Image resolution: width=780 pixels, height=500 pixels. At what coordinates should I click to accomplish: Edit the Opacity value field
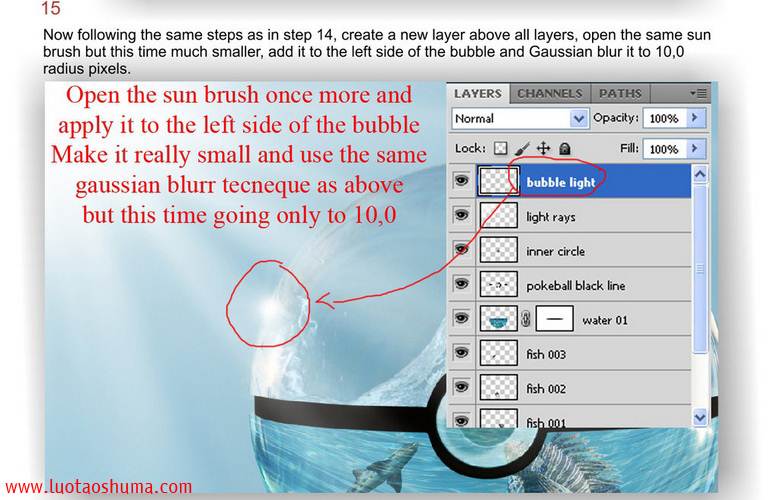pos(664,118)
